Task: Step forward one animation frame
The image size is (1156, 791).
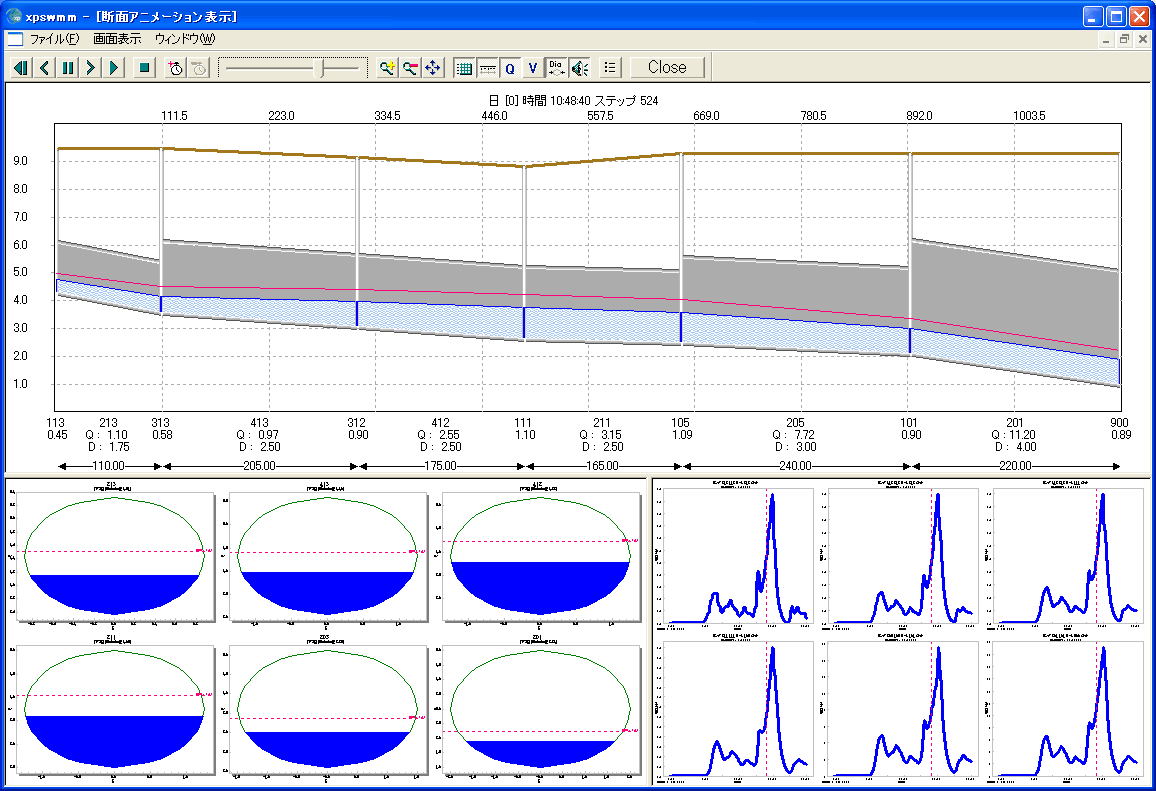Action: (91, 68)
